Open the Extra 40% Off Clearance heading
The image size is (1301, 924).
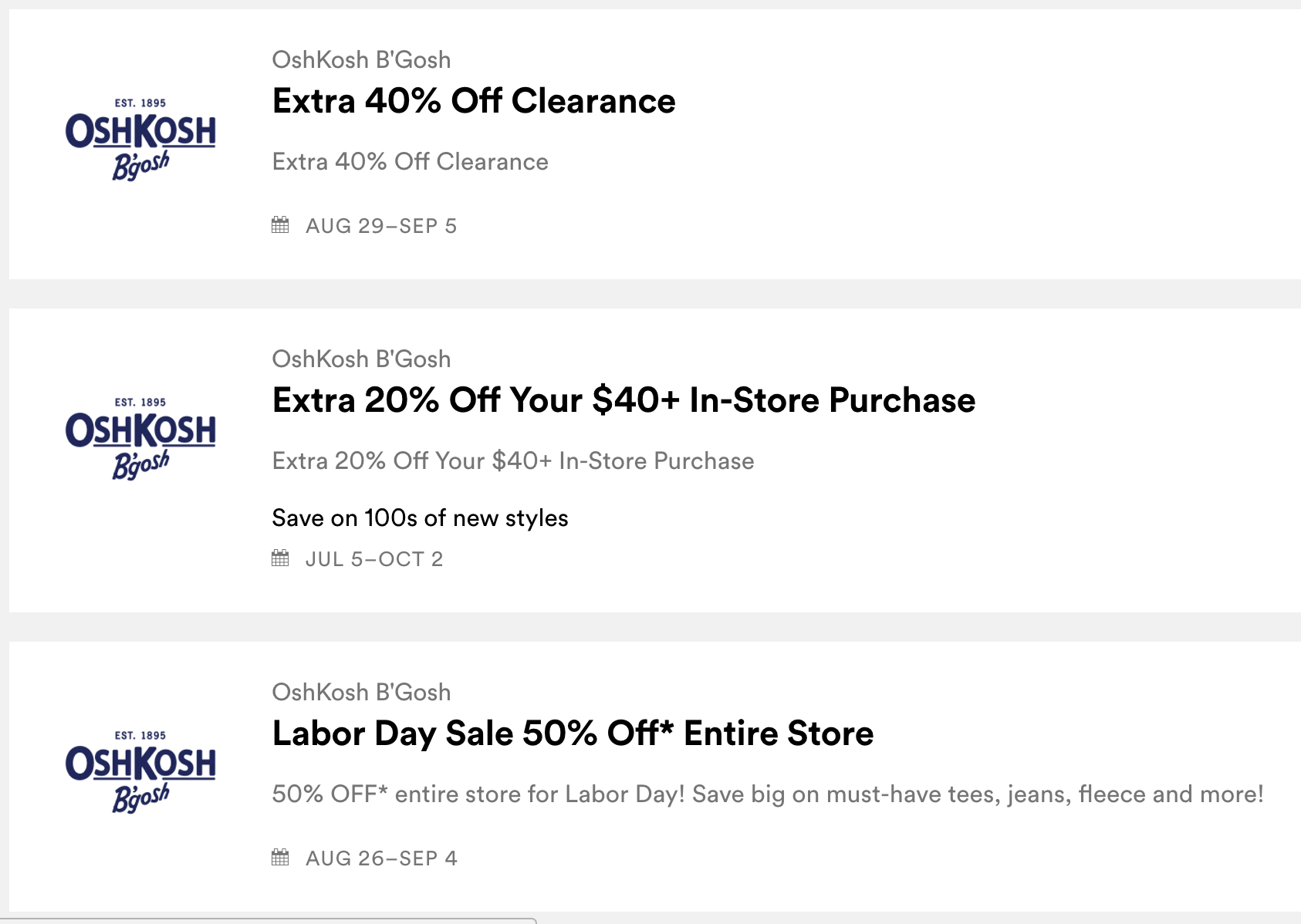tap(474, 101)
